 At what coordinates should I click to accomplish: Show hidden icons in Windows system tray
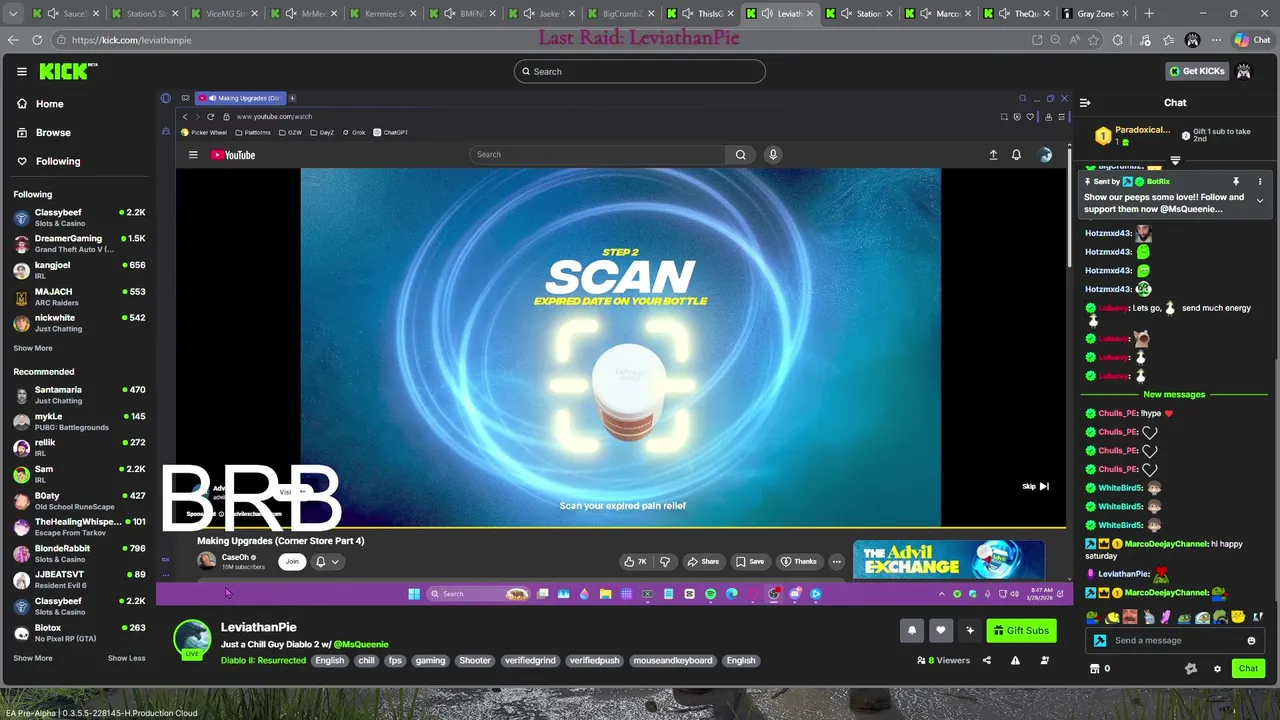[941, 594]
